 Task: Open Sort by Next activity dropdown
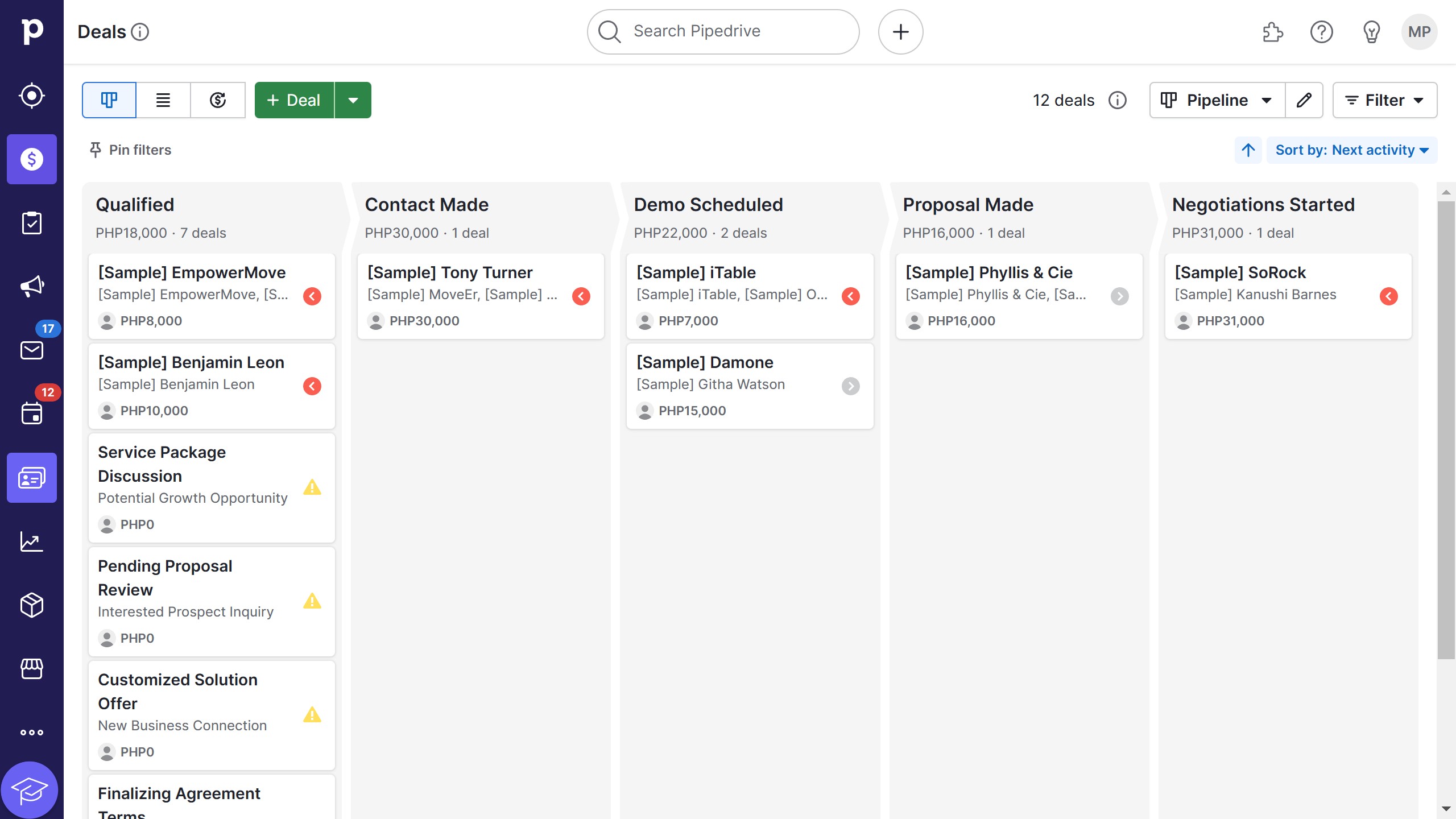pos(1352,150)
